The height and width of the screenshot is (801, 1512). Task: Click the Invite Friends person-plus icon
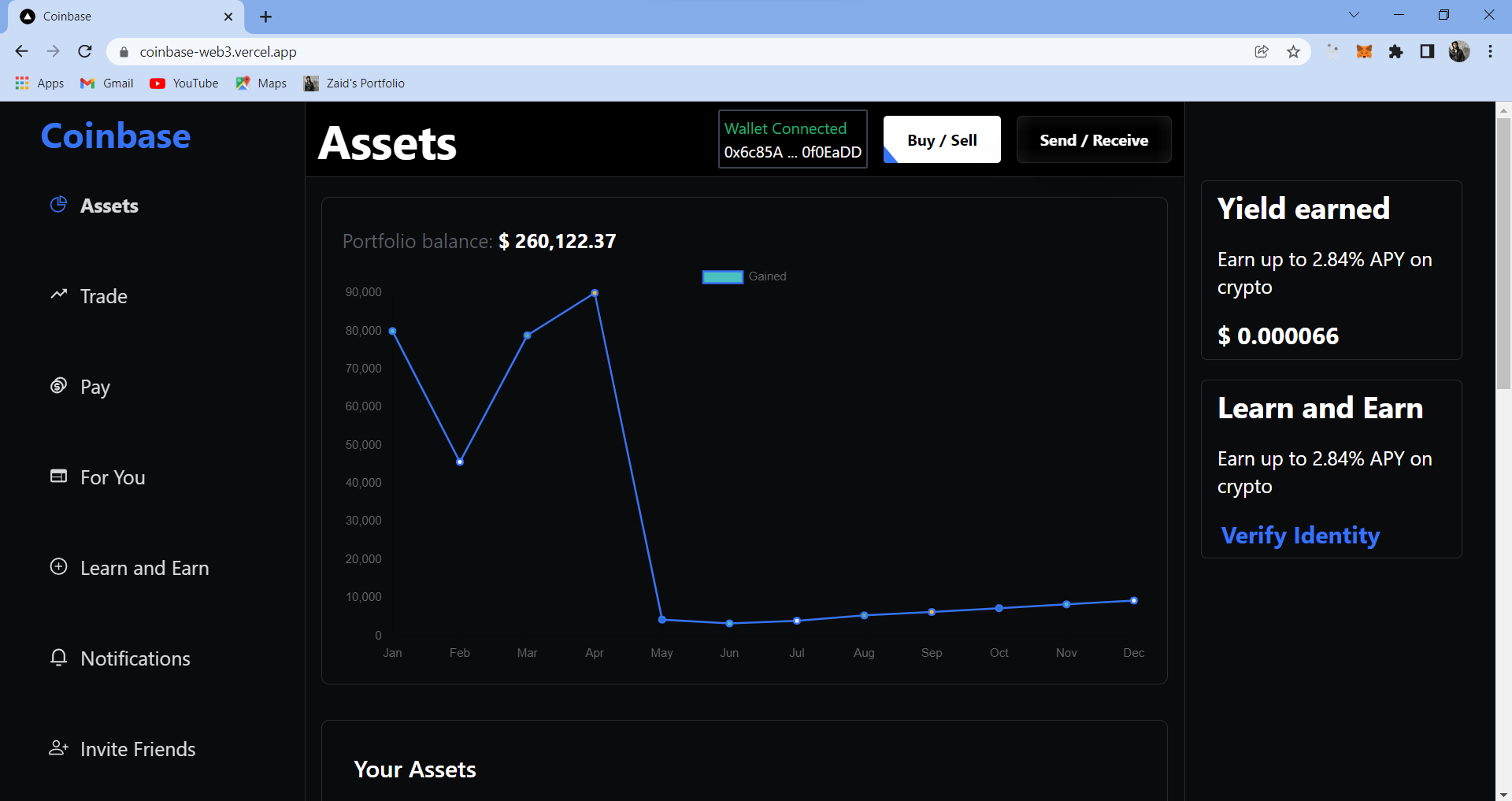(58, 747)
